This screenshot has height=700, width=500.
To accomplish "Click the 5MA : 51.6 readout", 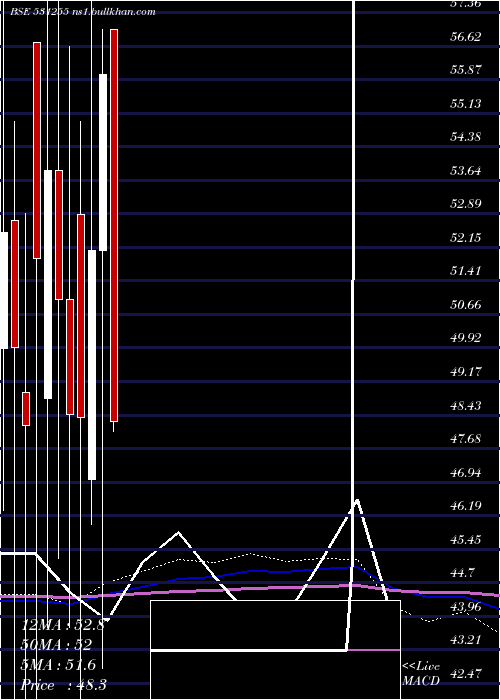I will pos(58,665).
